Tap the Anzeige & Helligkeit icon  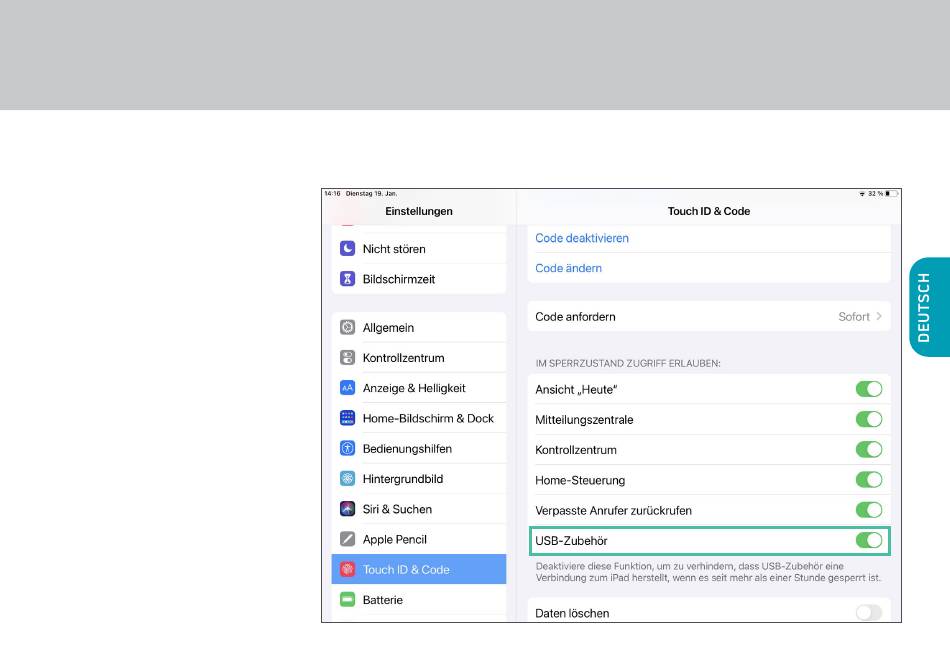pos(347,388)
